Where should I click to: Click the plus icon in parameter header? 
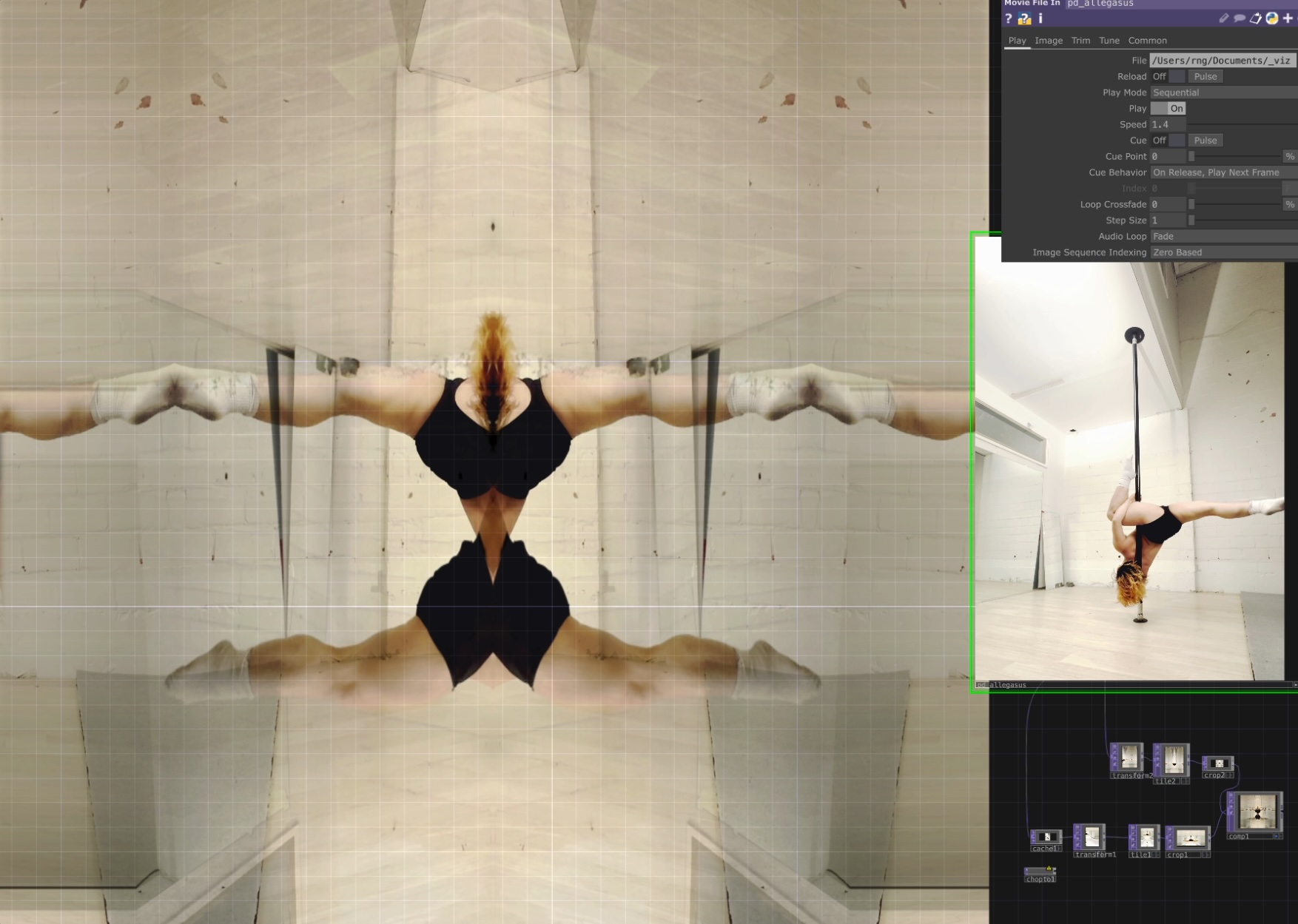1288,18
